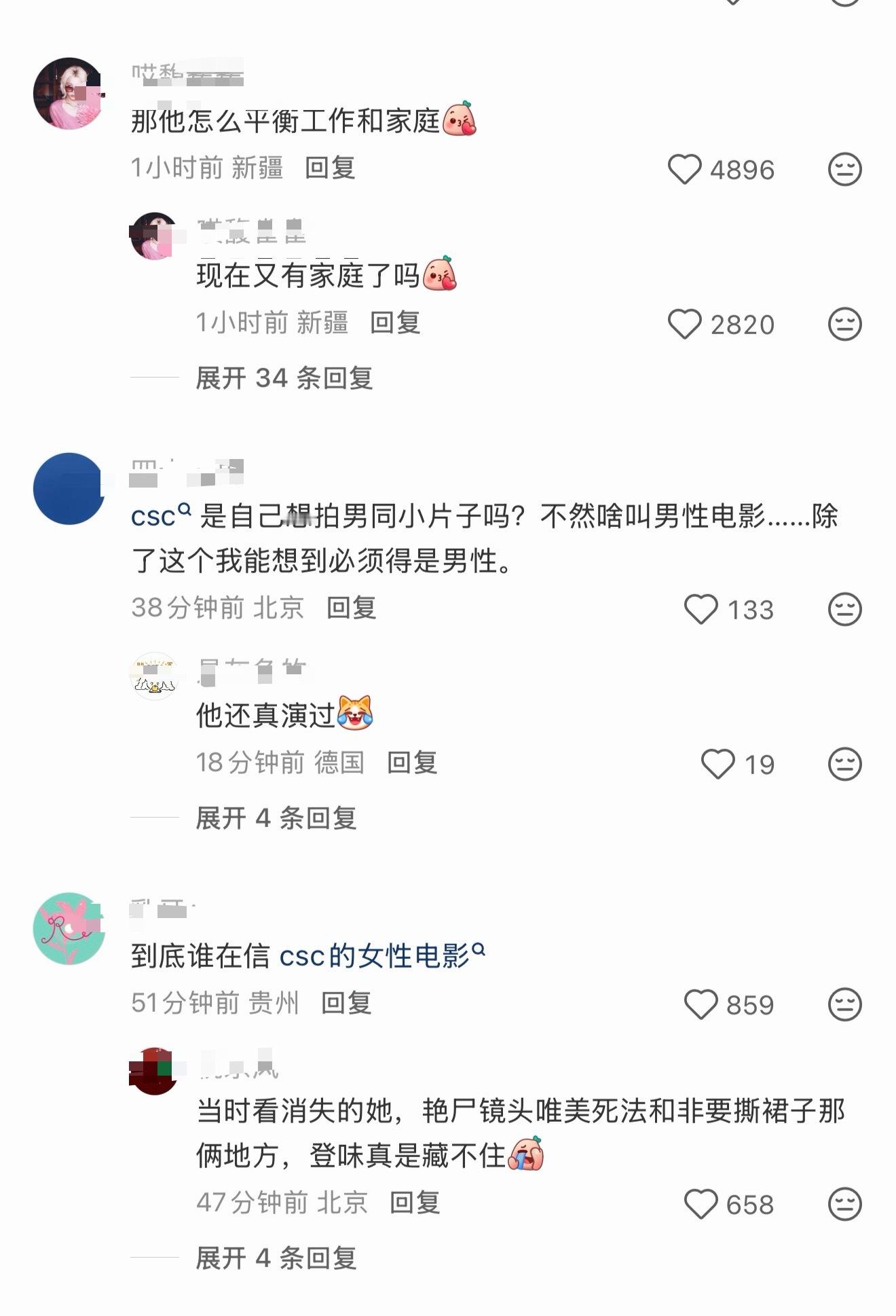Tap dislike face next to 133 likes

[x=844, y=609]
